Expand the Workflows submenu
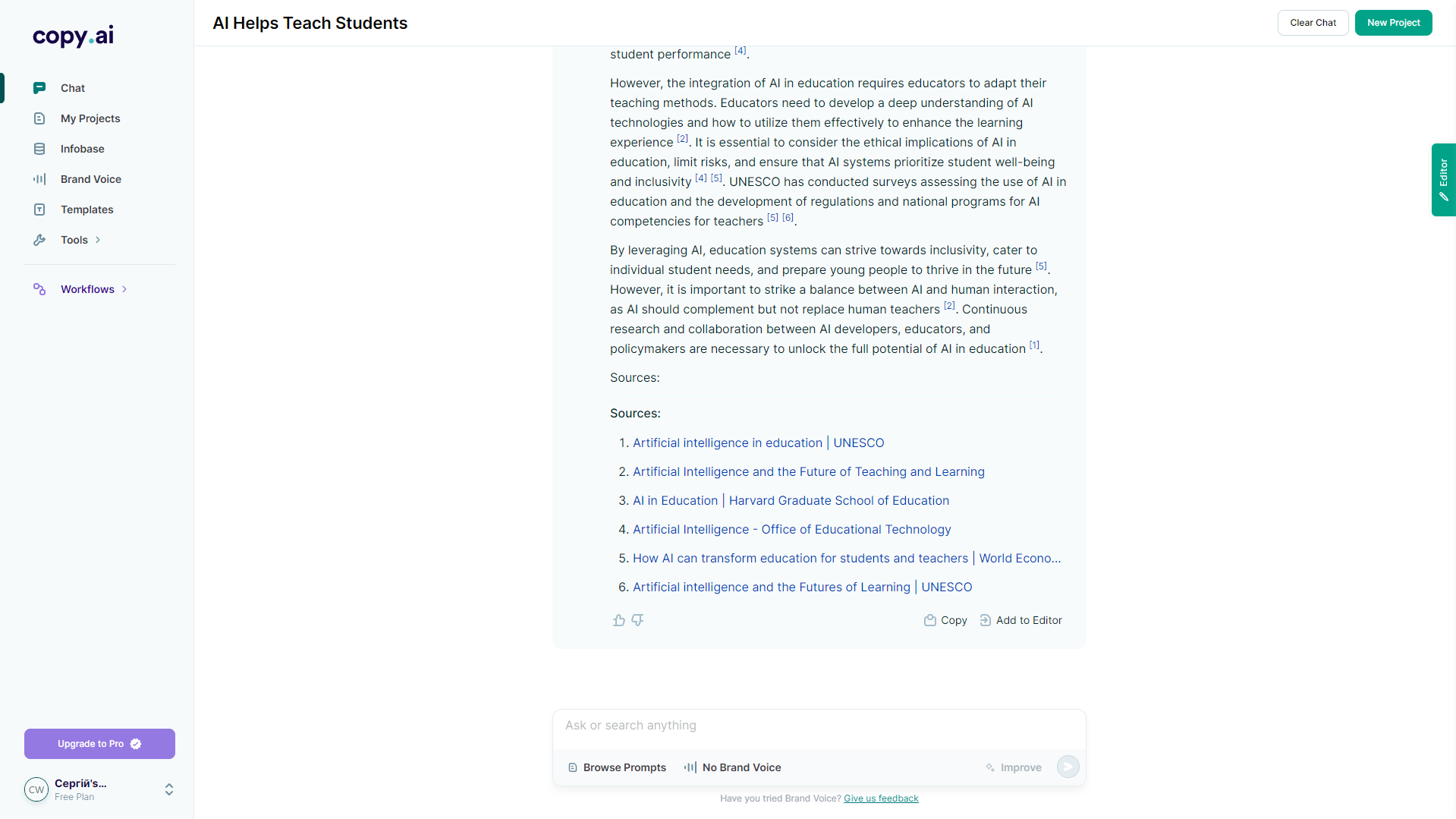 click(124, 289)
